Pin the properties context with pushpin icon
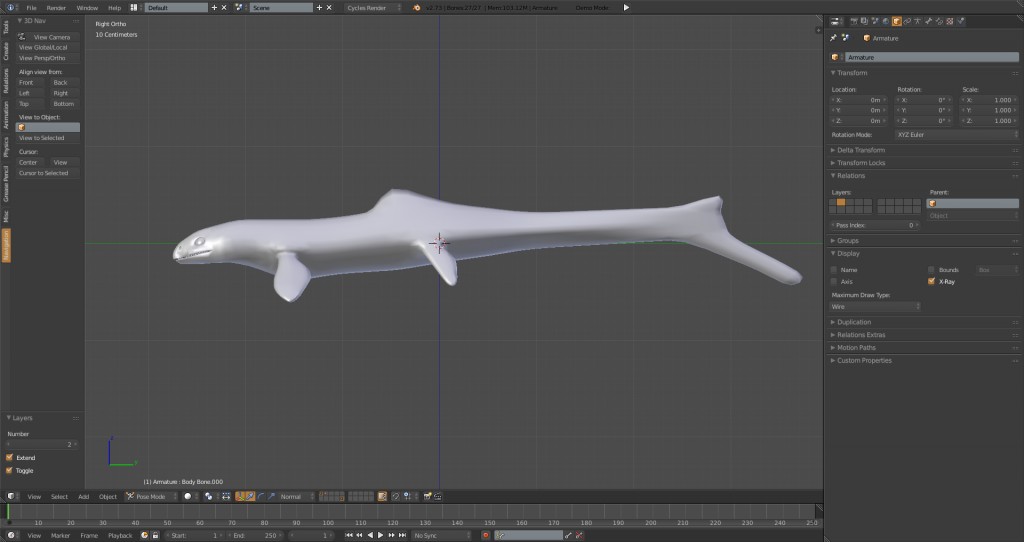The image size is (1024, 542). click(x=833, y=38)
